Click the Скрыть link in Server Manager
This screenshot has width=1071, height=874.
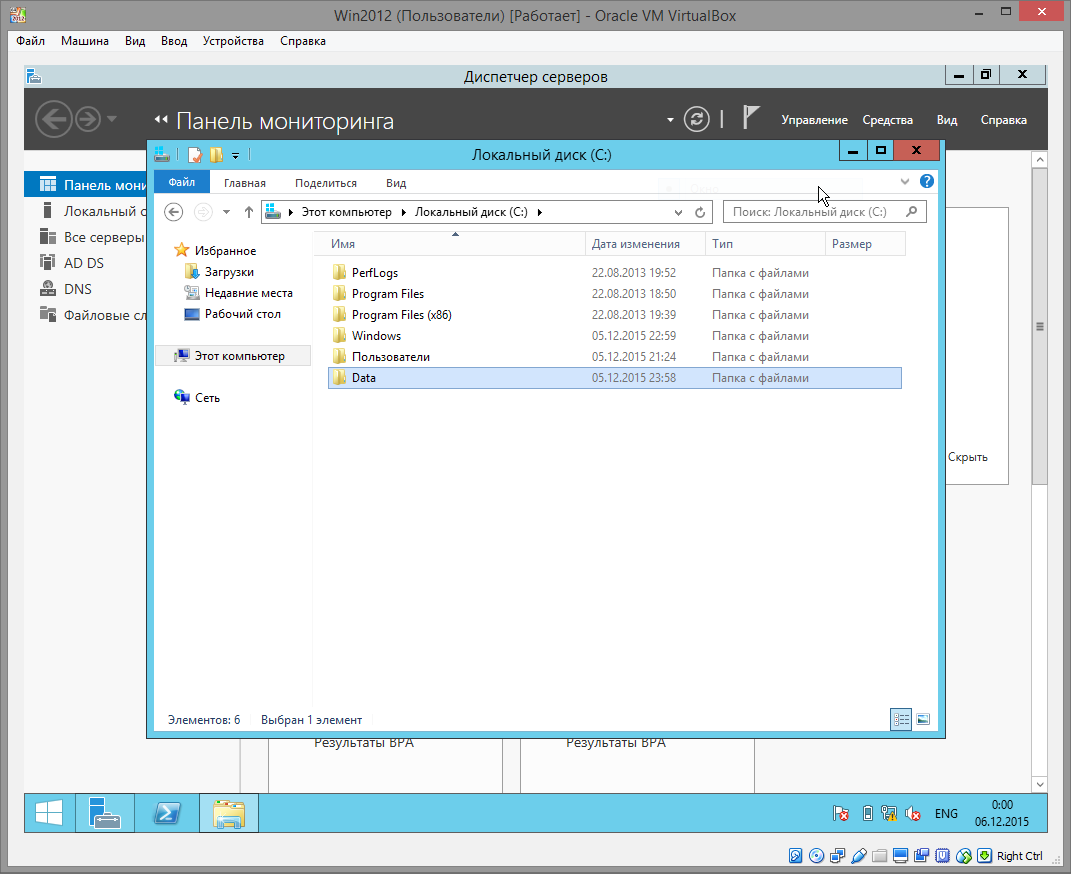coord(967,457)
